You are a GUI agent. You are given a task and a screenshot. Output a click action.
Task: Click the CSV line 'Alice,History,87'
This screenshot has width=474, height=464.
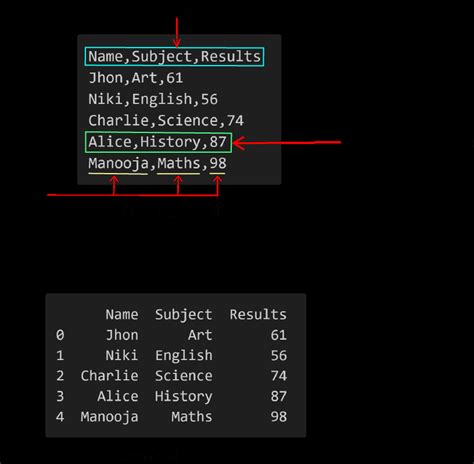pyautogui.click(x=157, y=142)
